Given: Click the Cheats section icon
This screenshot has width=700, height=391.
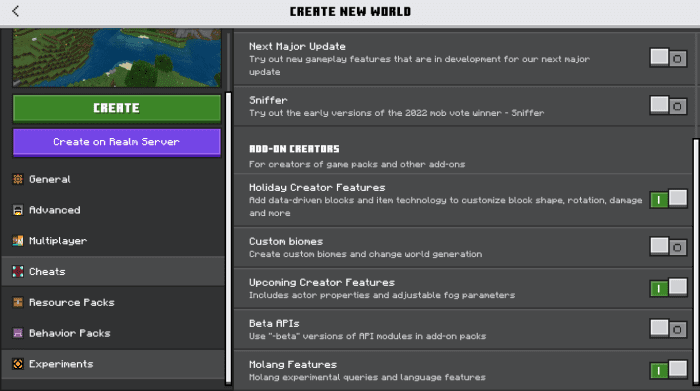Looking at the screenshot, I should coord(18,271).
